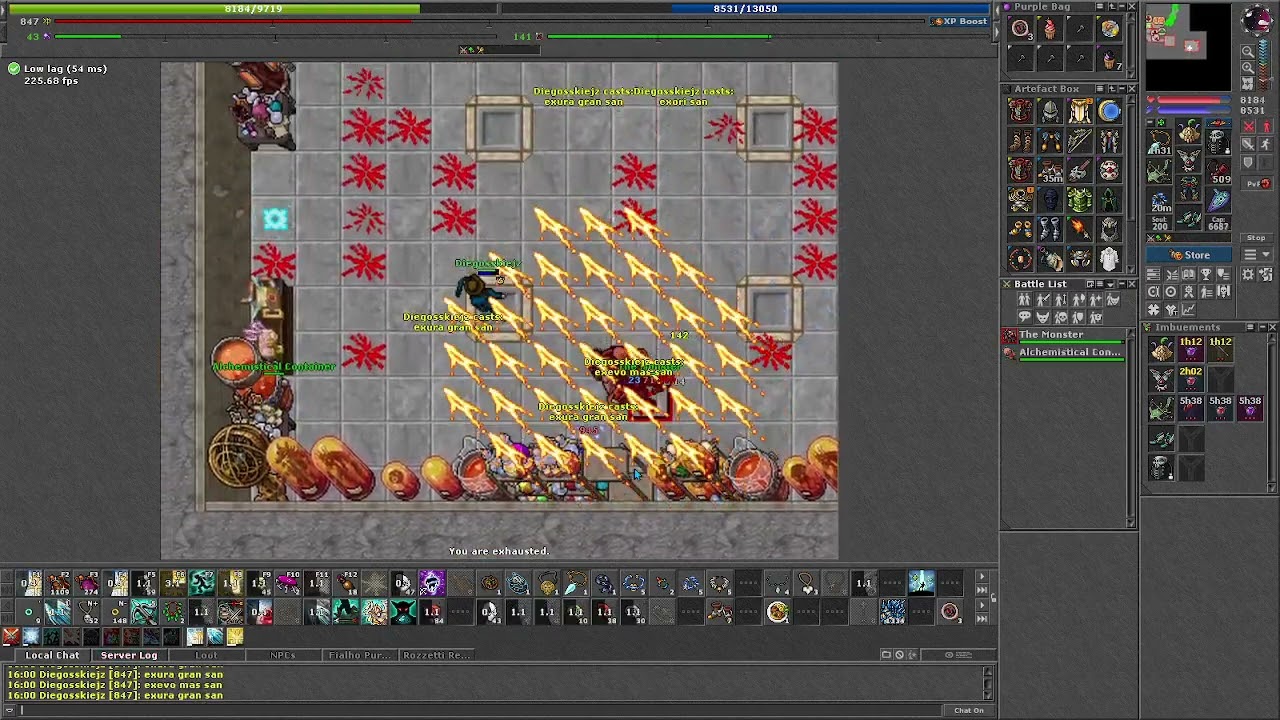Open the Store button
Image resolution: width=1280 pixels, height=720 pixels.
click(1189, 255)
